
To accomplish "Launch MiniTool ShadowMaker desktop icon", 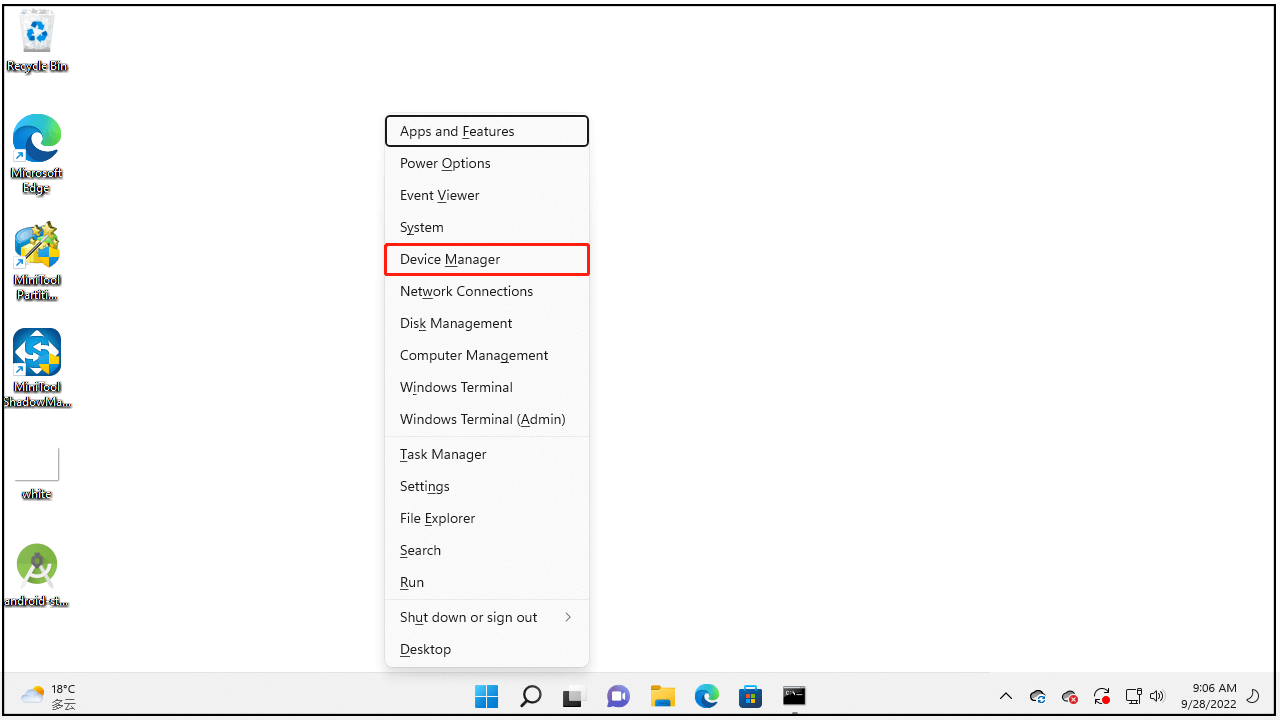I will [37, 366].
